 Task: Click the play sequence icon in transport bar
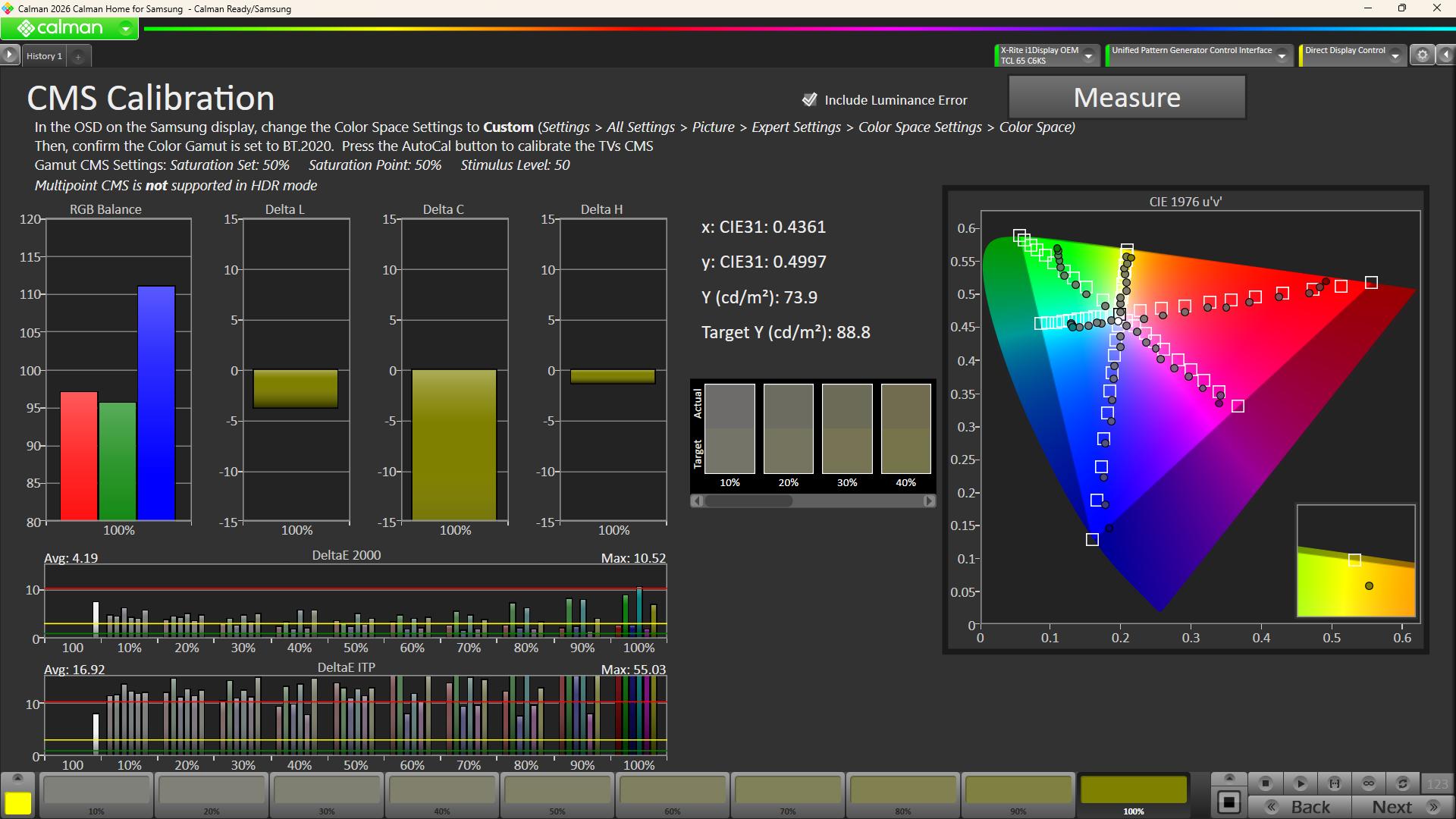point(1300,783)
